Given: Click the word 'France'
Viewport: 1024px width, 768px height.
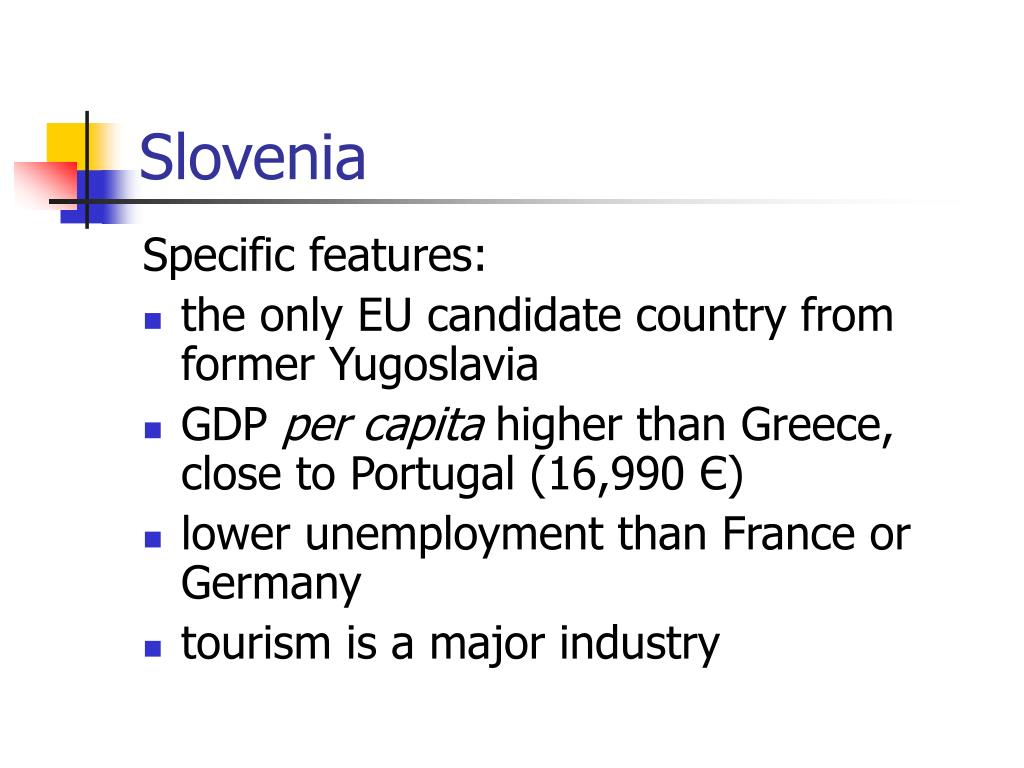Looking at the screenshot, I should [x=788, y=535].
